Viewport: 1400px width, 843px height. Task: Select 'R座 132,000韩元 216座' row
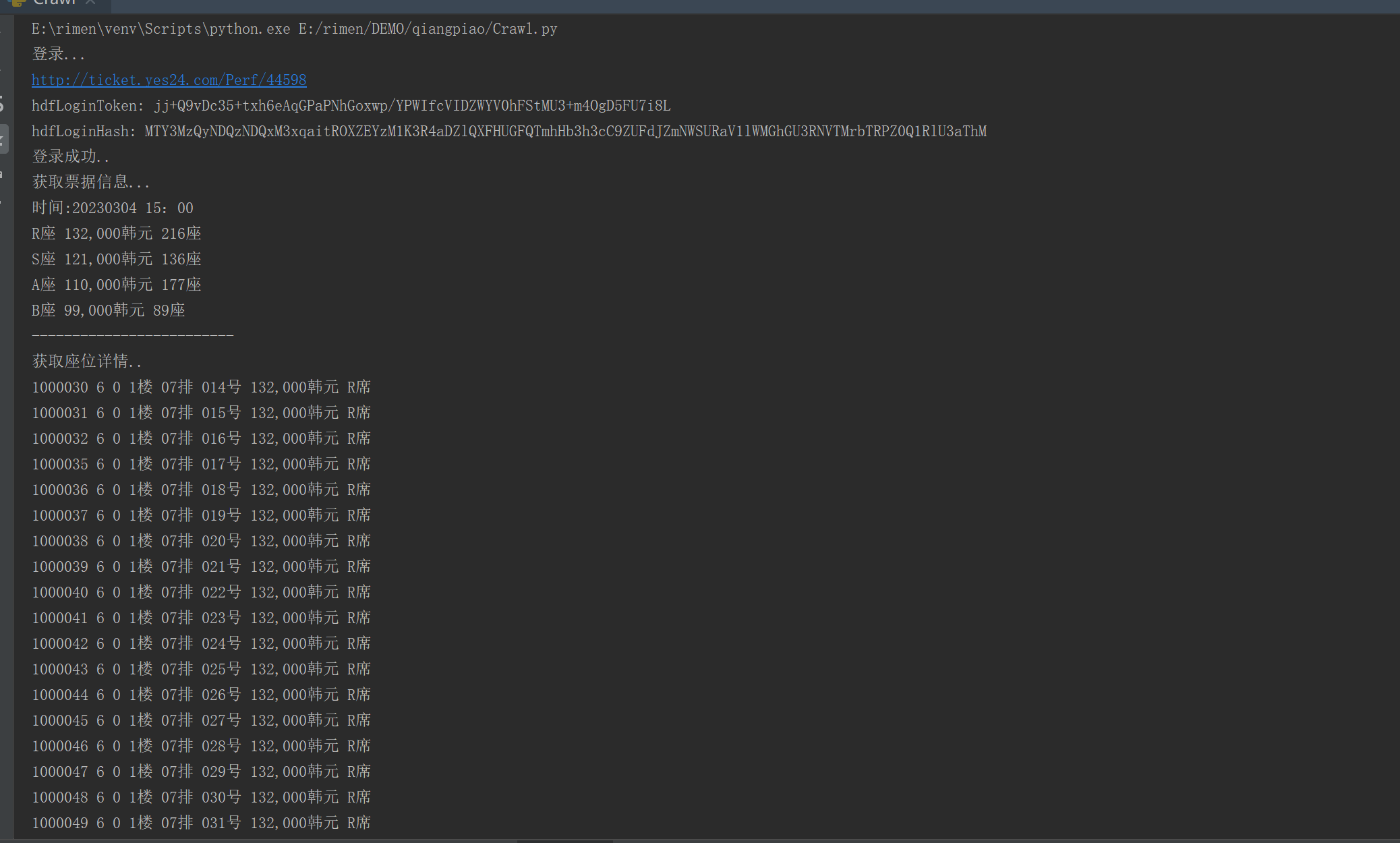117,234
